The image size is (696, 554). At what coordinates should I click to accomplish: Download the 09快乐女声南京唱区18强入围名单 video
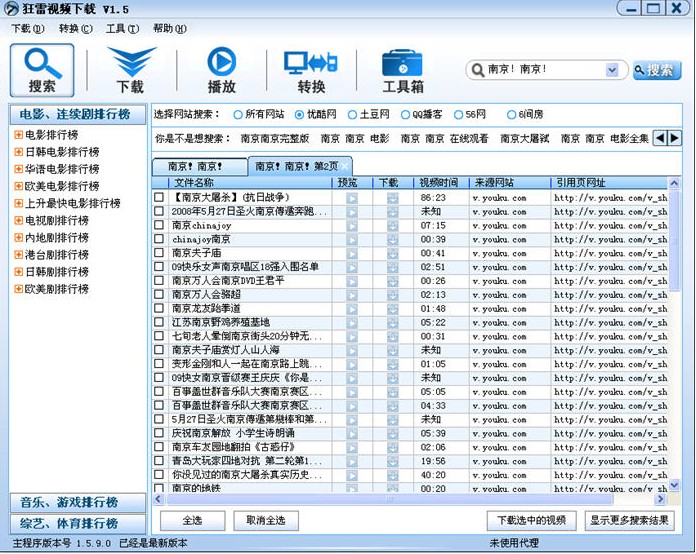coord(392,267)
